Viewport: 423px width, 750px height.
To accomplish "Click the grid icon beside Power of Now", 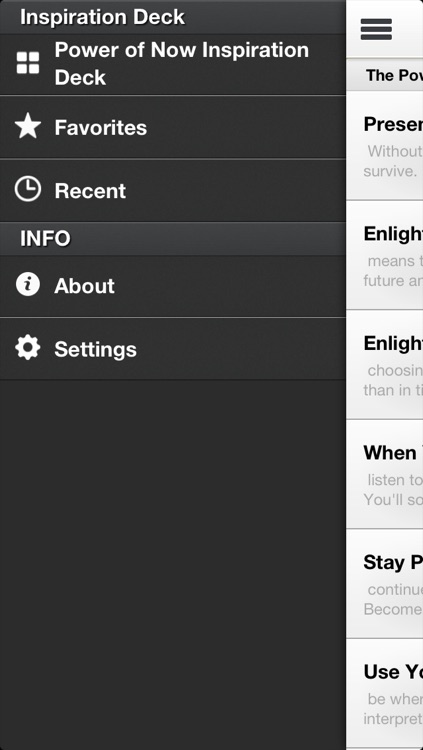I will (x=28, y=63).
